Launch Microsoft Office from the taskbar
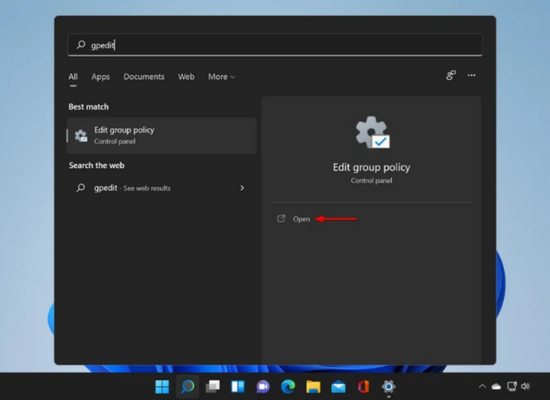Screen dimensions: 550x400 (x=363, y=387)
